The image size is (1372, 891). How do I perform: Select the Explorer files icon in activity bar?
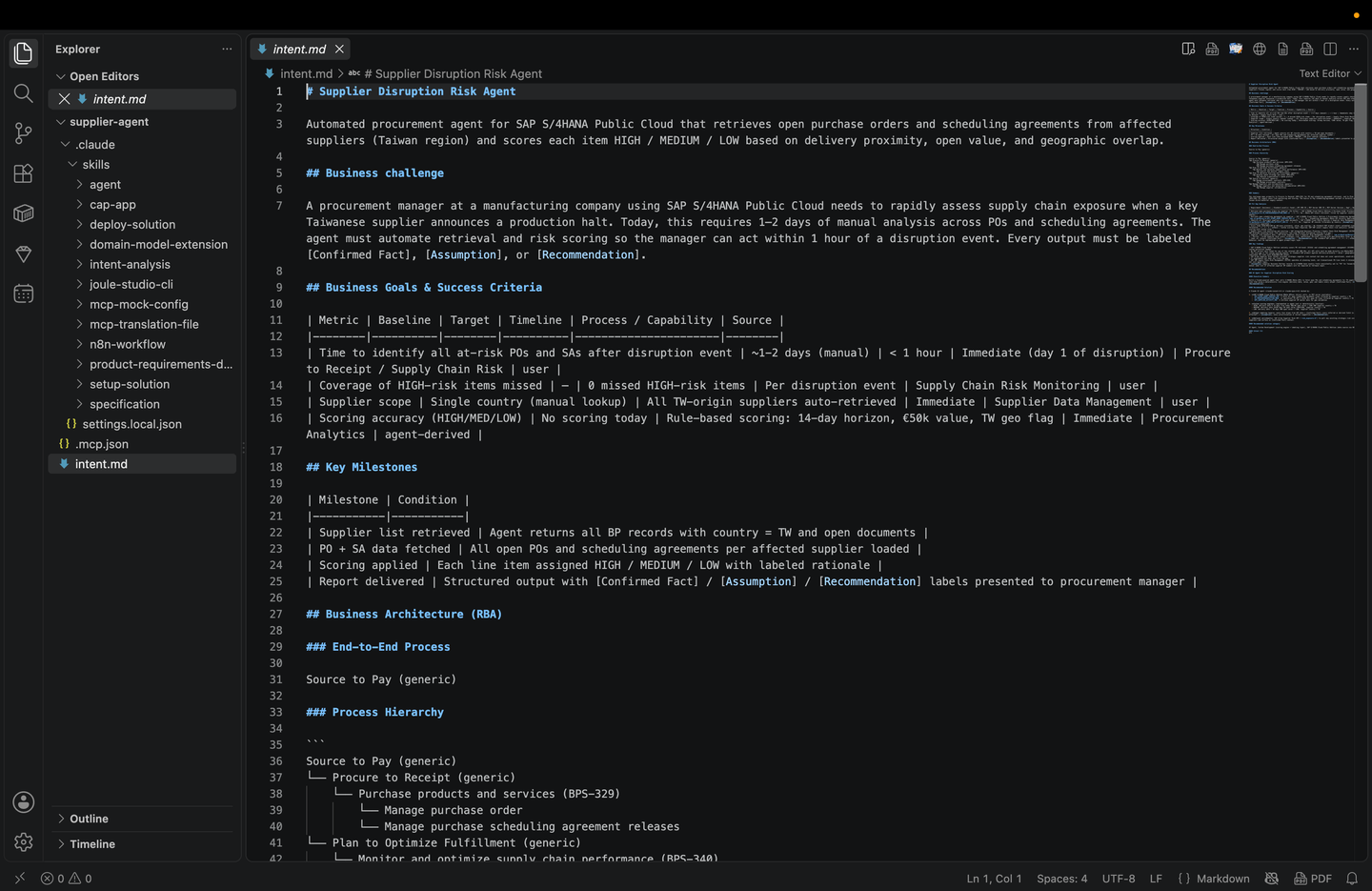(24, 53)
